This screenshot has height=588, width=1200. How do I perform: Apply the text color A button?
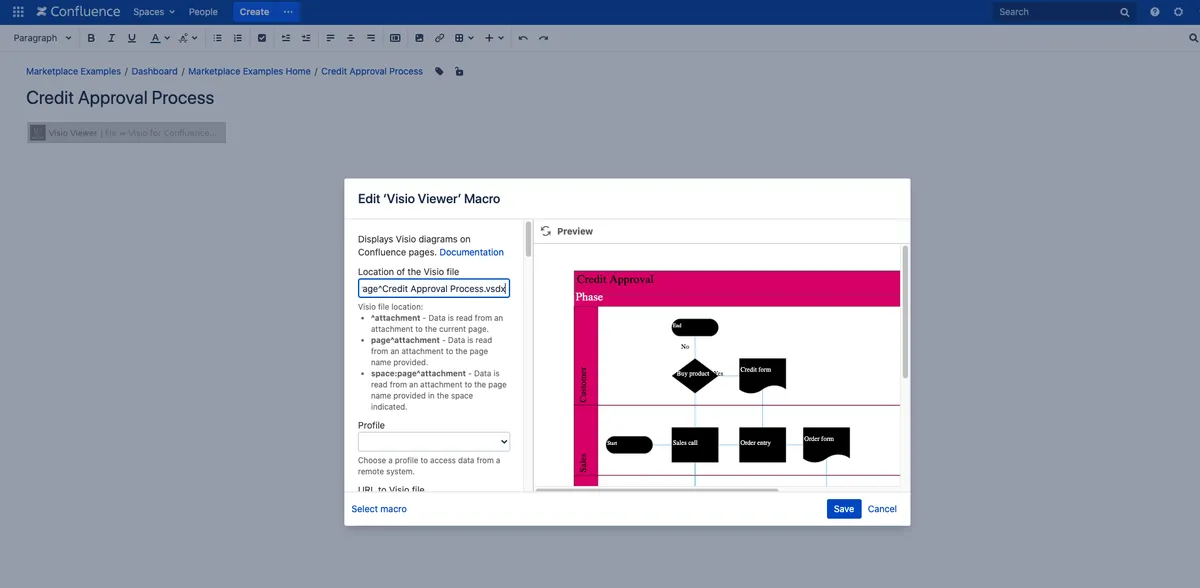pos(155,38)
